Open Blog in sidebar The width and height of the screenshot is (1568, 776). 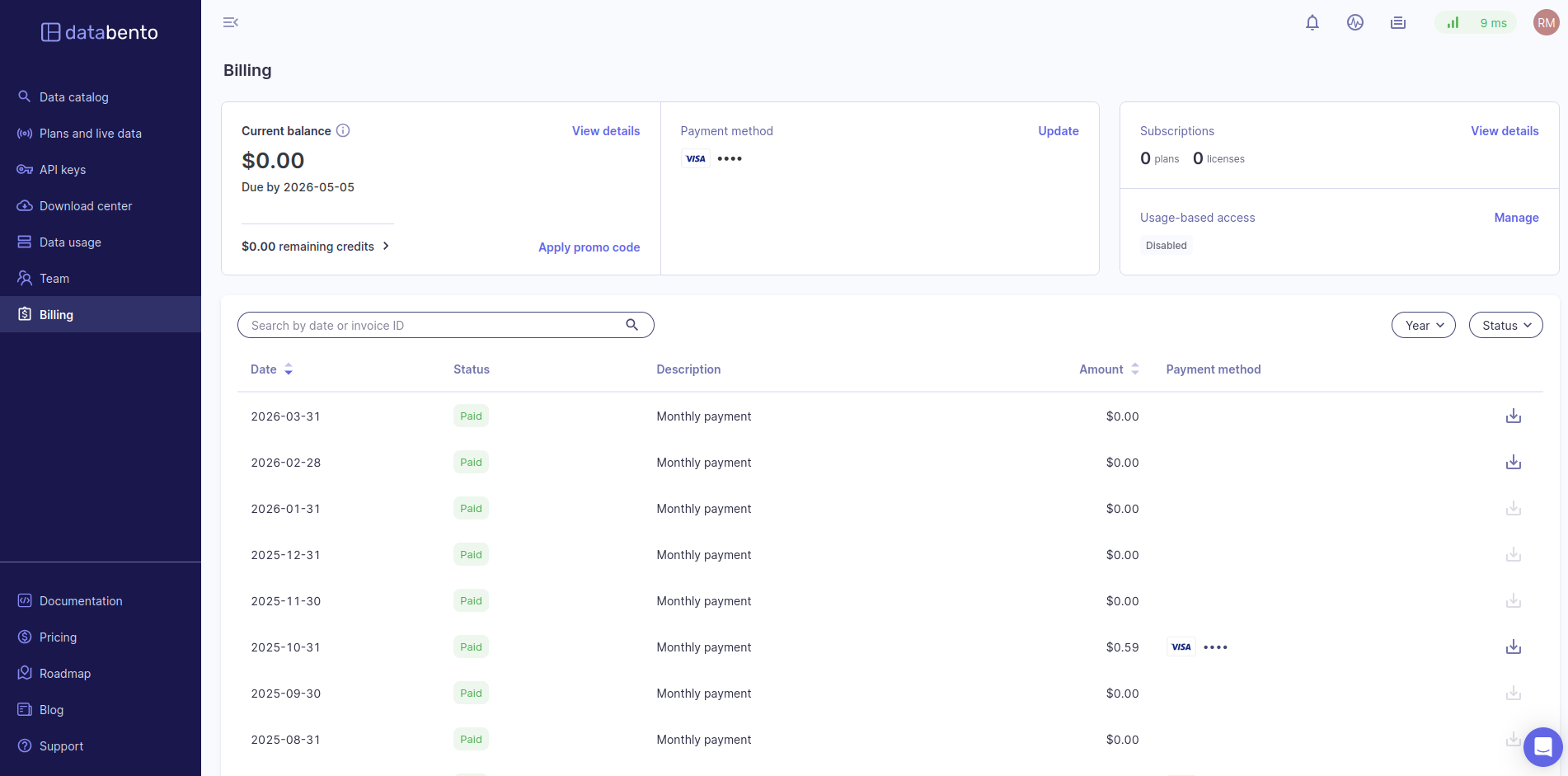(x=101, y=710)
